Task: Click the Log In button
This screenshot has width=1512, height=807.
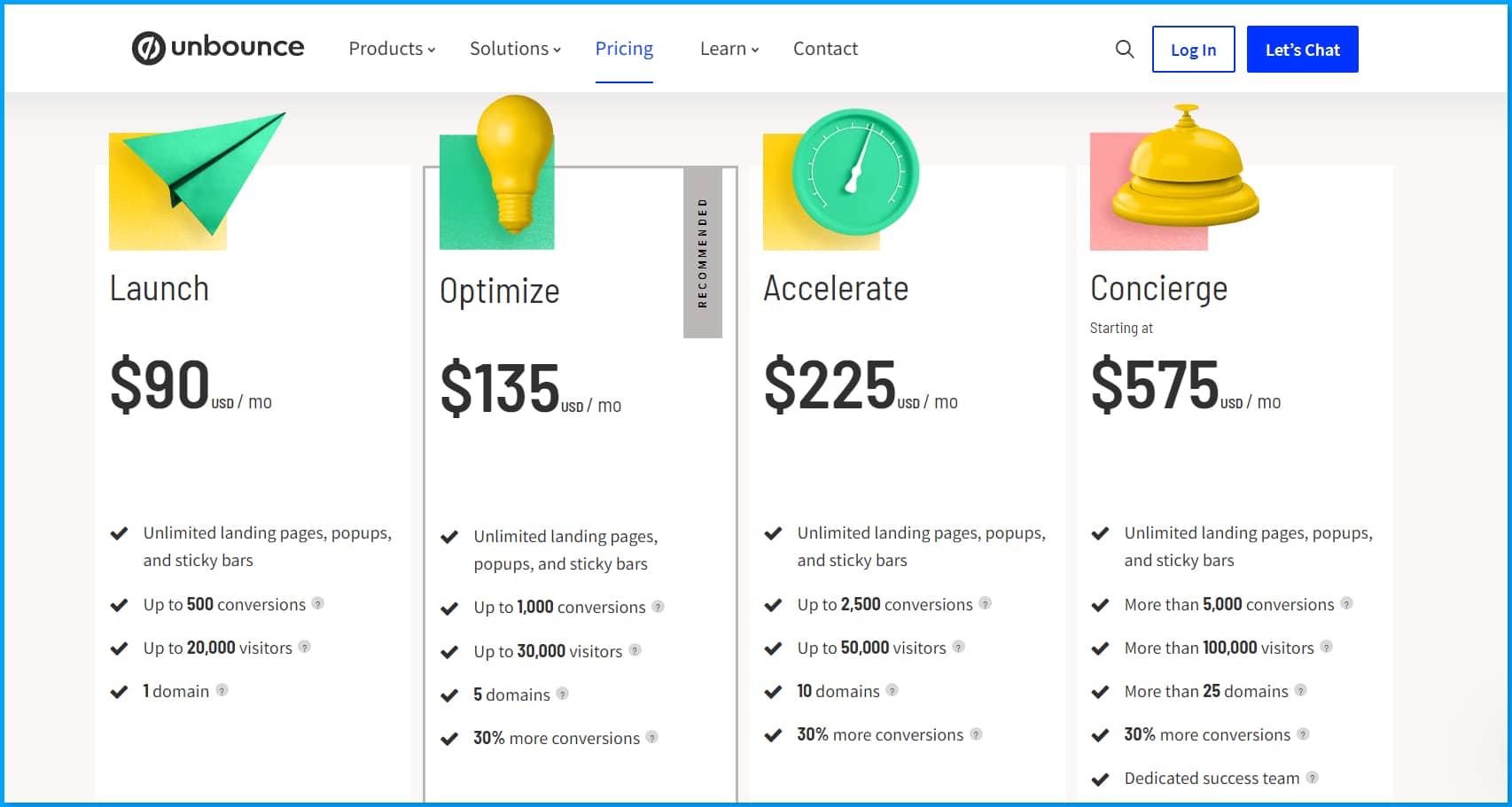Action: coord(1193,50)
